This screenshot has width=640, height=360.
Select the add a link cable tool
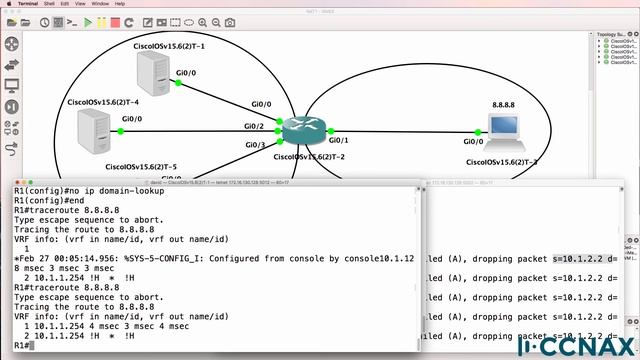(x=12, y=149)
